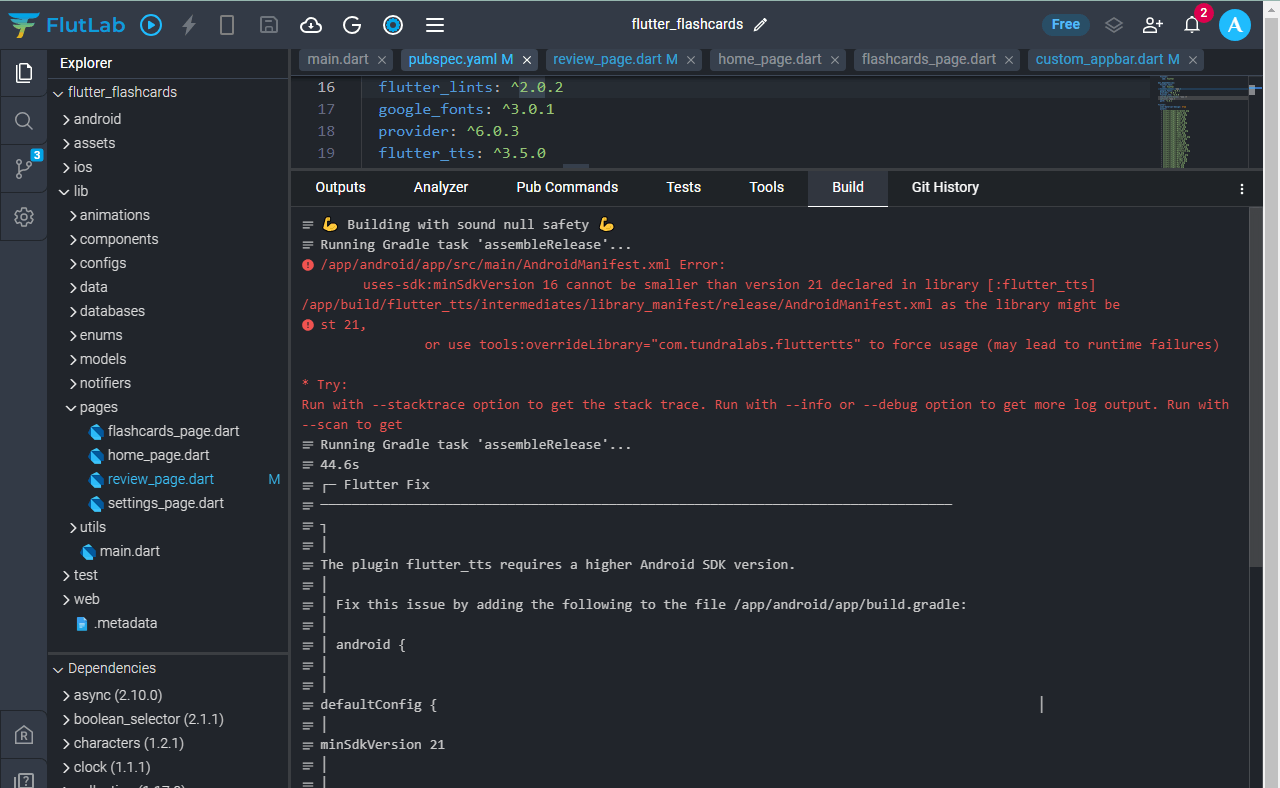Open the source control sidebar icon
1280x788 pixels.
24,168
